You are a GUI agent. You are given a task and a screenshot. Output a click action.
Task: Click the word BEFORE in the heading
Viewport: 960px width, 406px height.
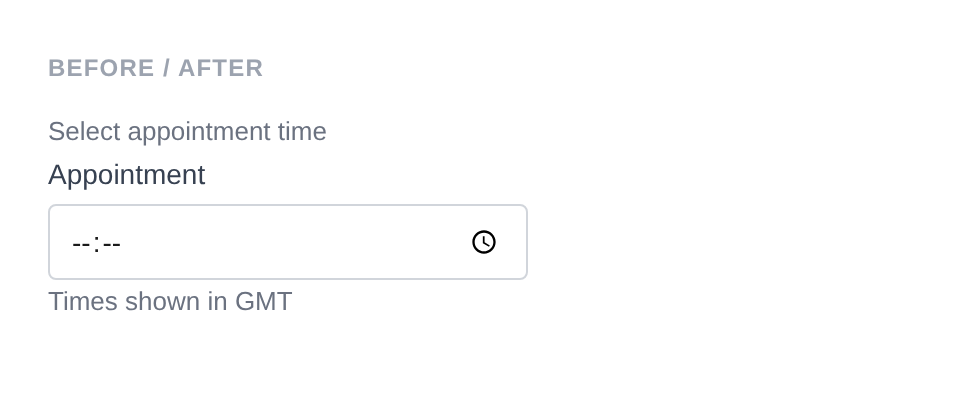(x=102, y=68)
